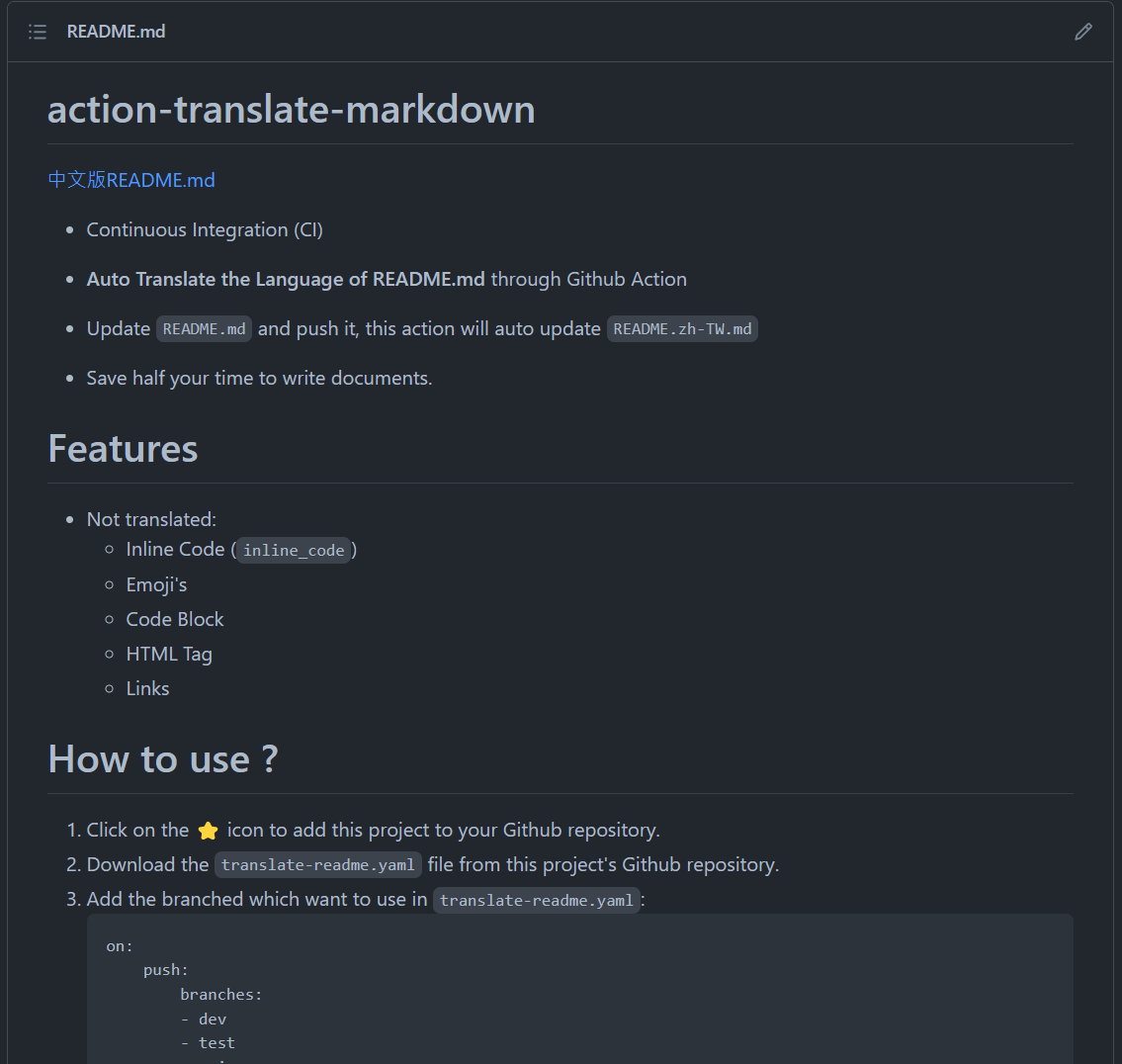Viewport: 1122px width, 1064px height.
Task: Select translate-readme.yaml code span in step 3
Action: (x=537, y=900)
